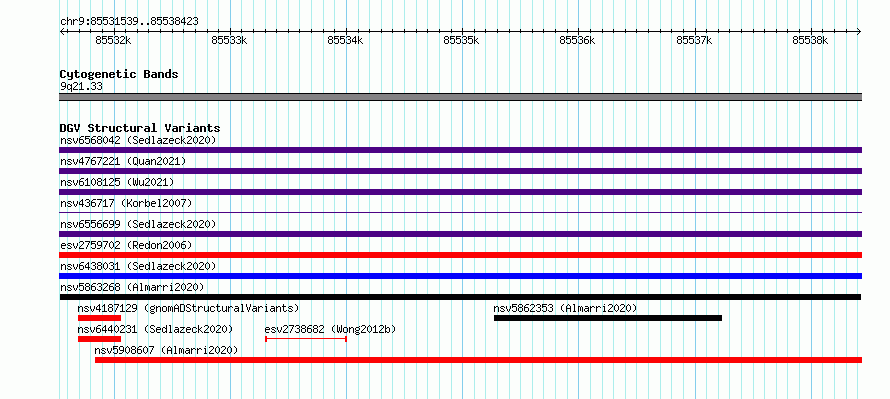
Task: Select the short red bar under nsv4187129
Action: pyautogui.click(x=99, y=318)
